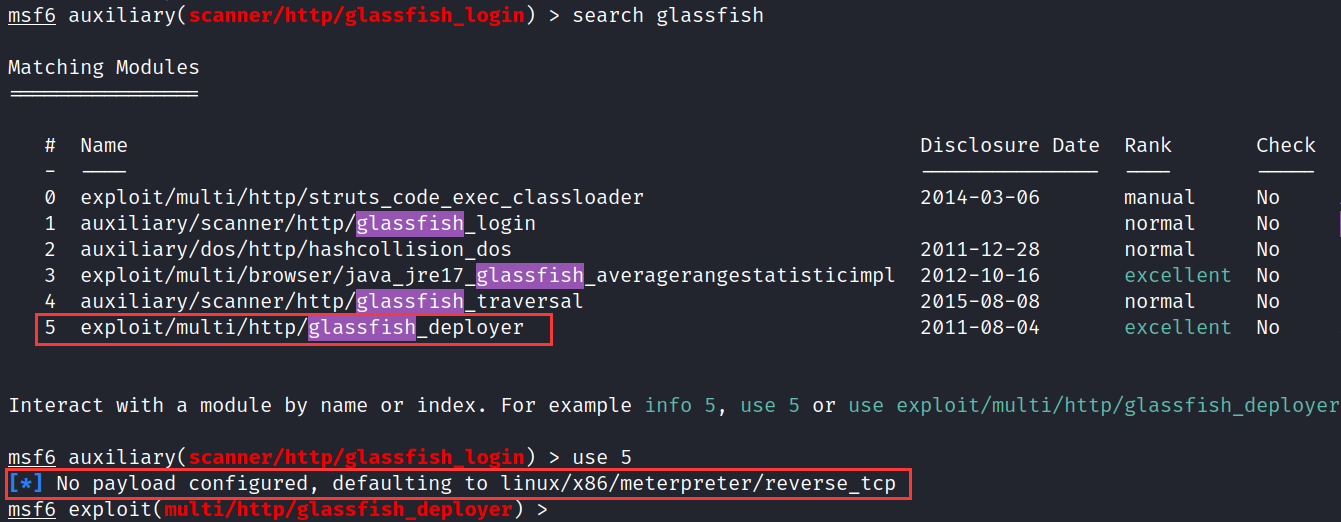Click the 'search glassfish' command text
The height and width of the screenshot is (522, 1341).
[667, 16]
